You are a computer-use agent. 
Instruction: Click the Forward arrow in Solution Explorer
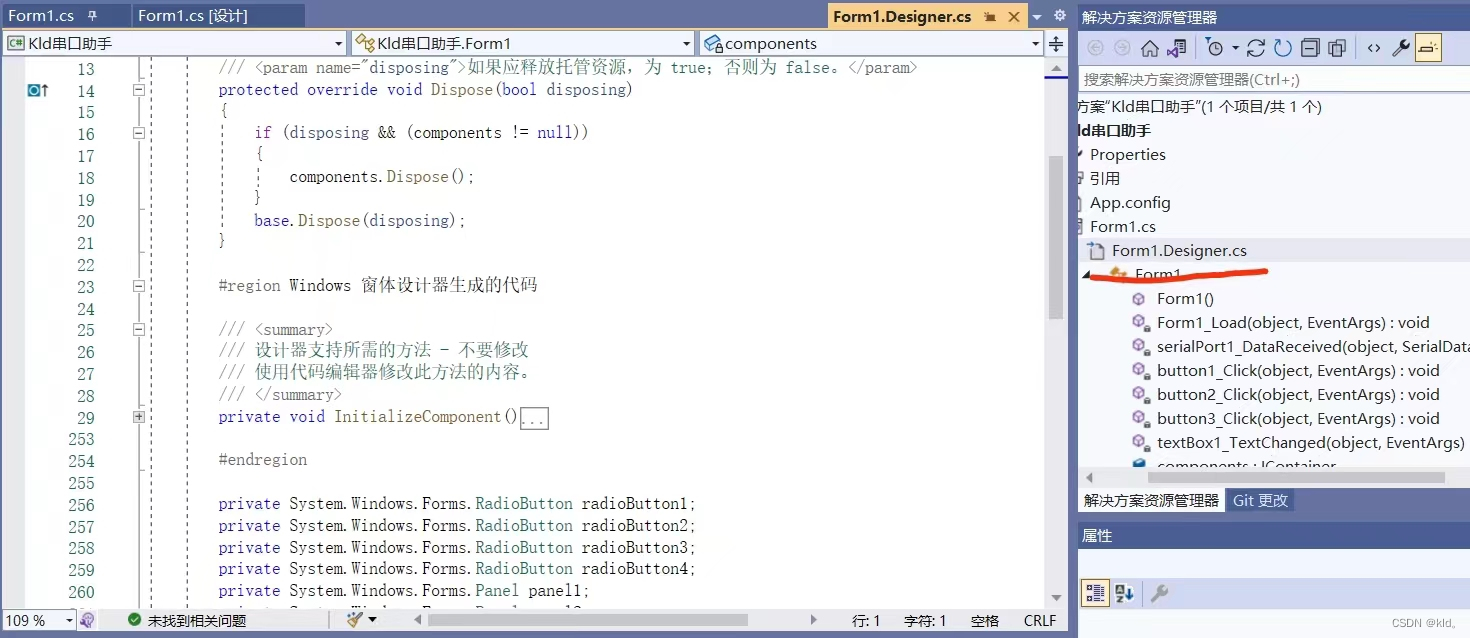(1122, 48)
